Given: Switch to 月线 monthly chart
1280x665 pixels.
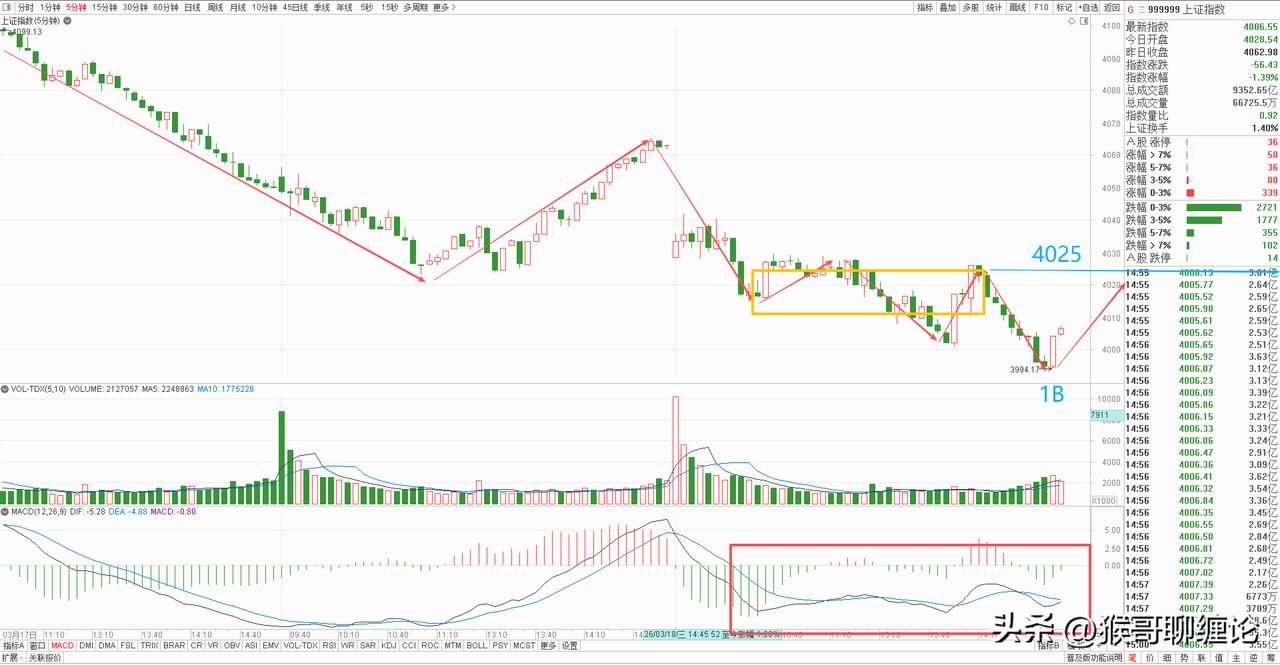Looking at the screenshot, I should click(x=238, y=7).
